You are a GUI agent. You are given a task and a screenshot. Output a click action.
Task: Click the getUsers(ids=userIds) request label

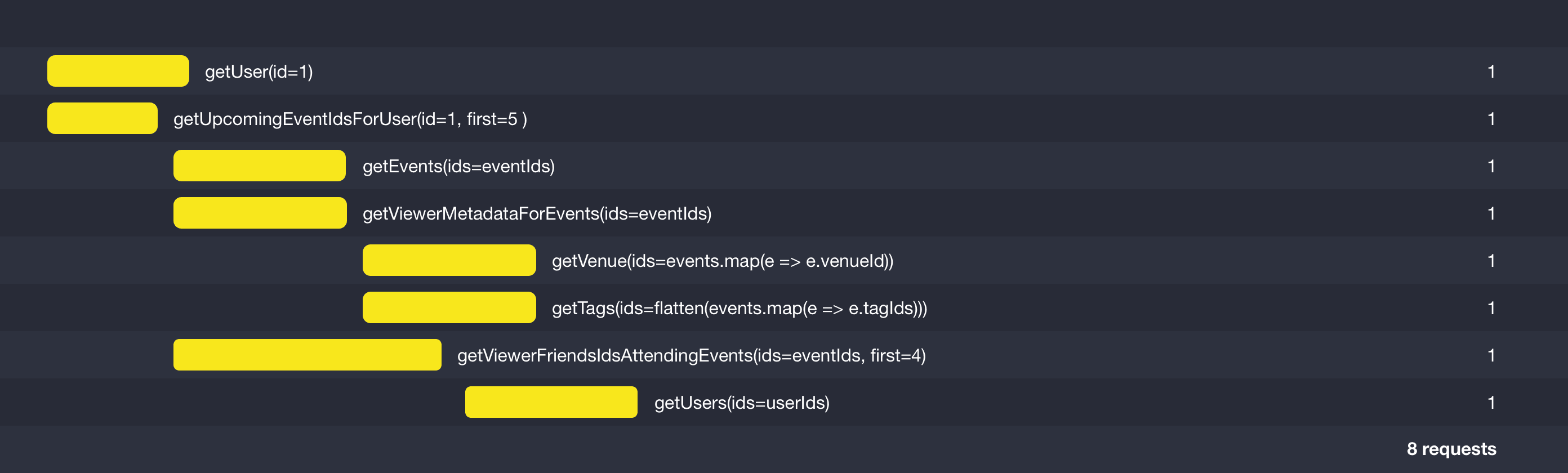click(x=741, y=403)
